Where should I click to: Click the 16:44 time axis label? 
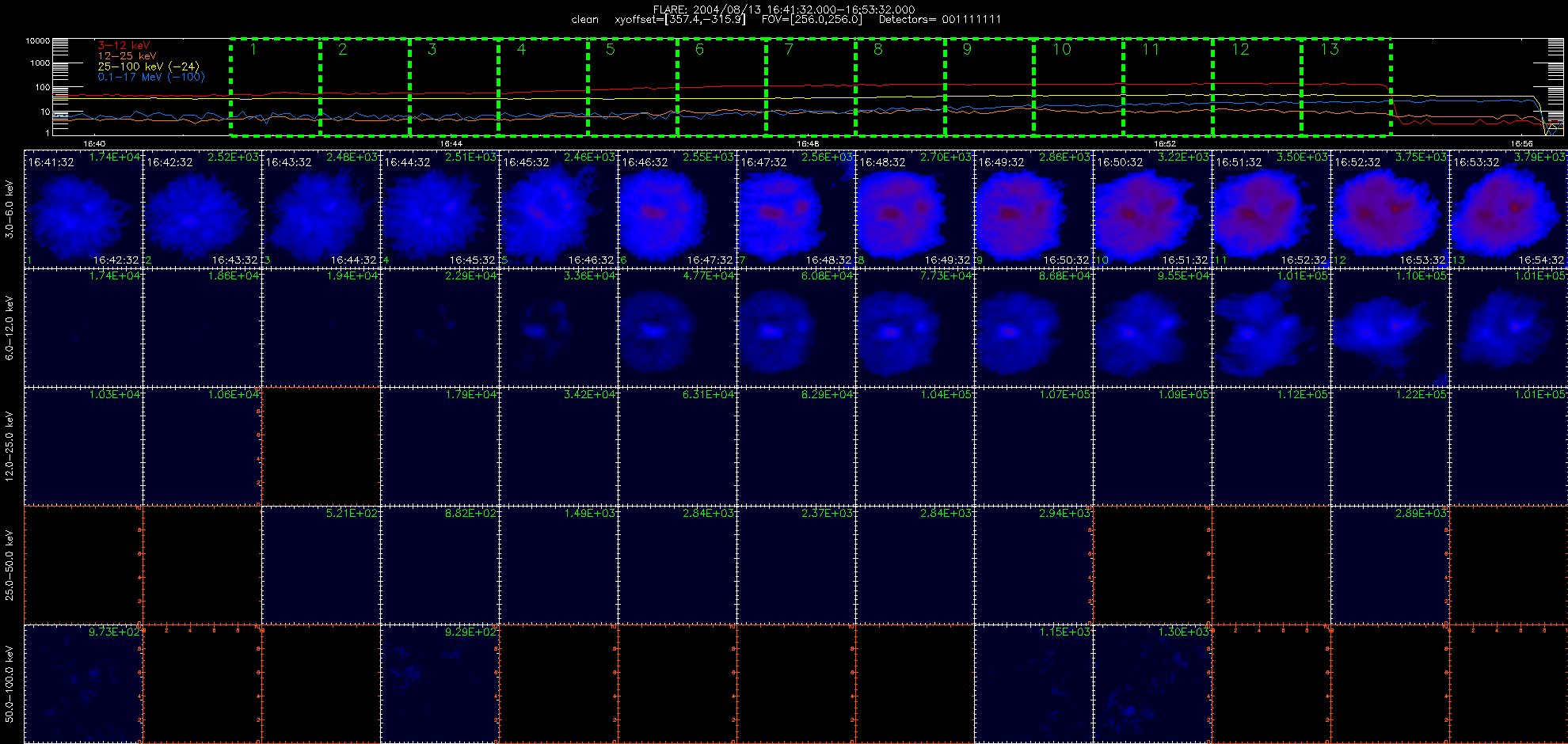coord(451,144)
